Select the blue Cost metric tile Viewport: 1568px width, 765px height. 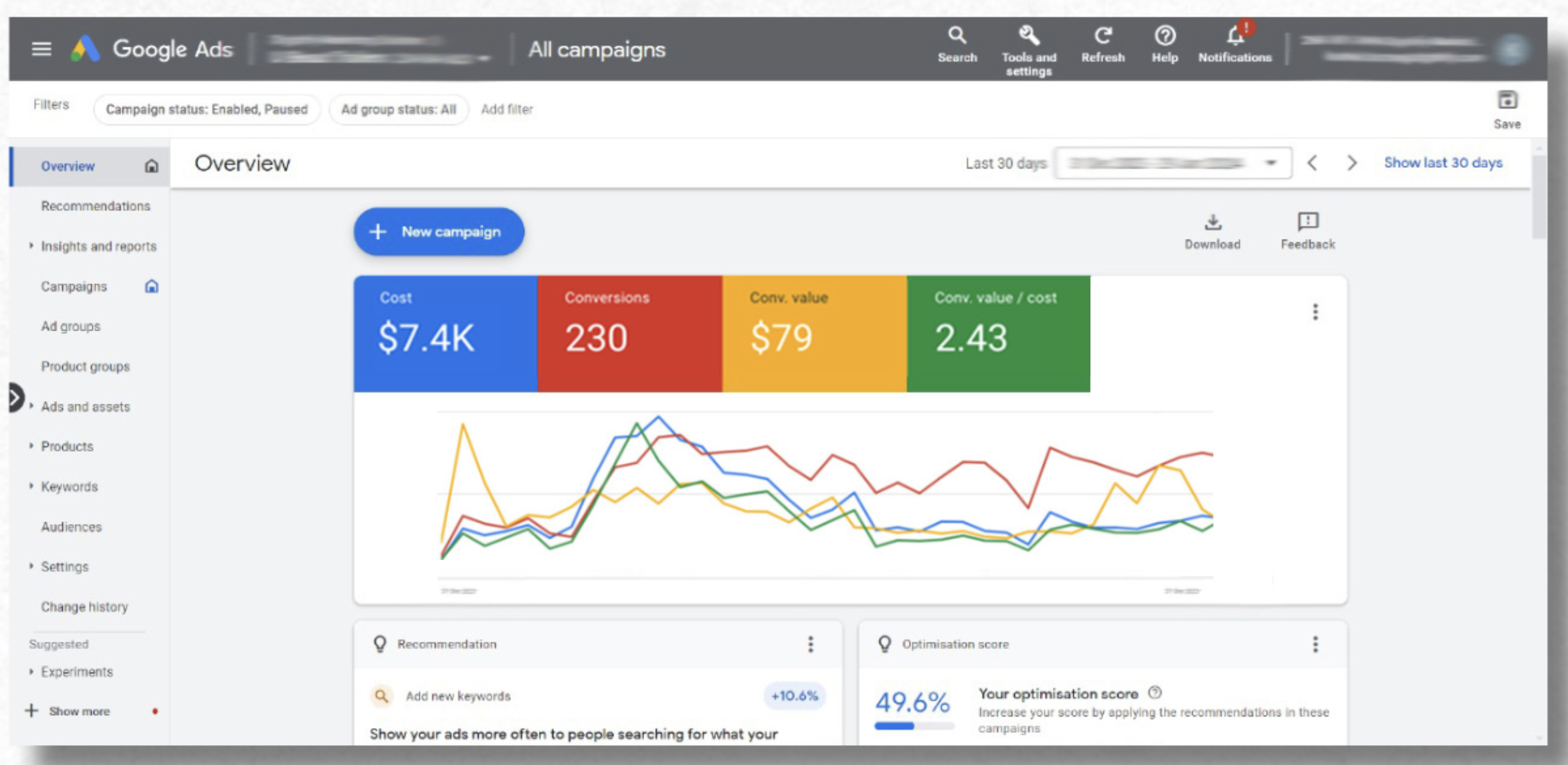pos(446,334)
